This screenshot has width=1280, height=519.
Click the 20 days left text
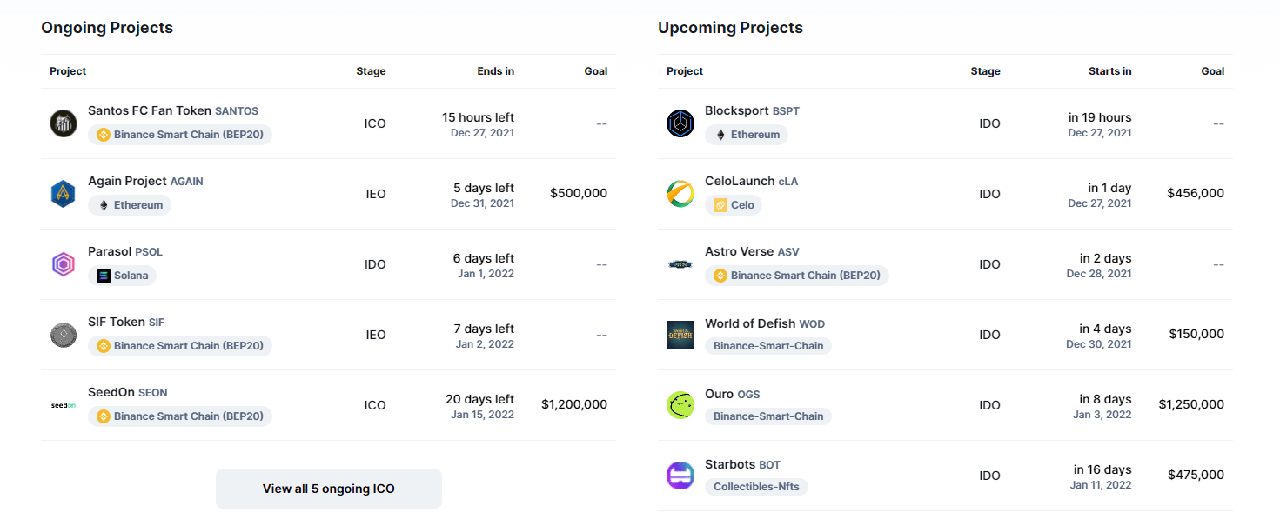480,399
